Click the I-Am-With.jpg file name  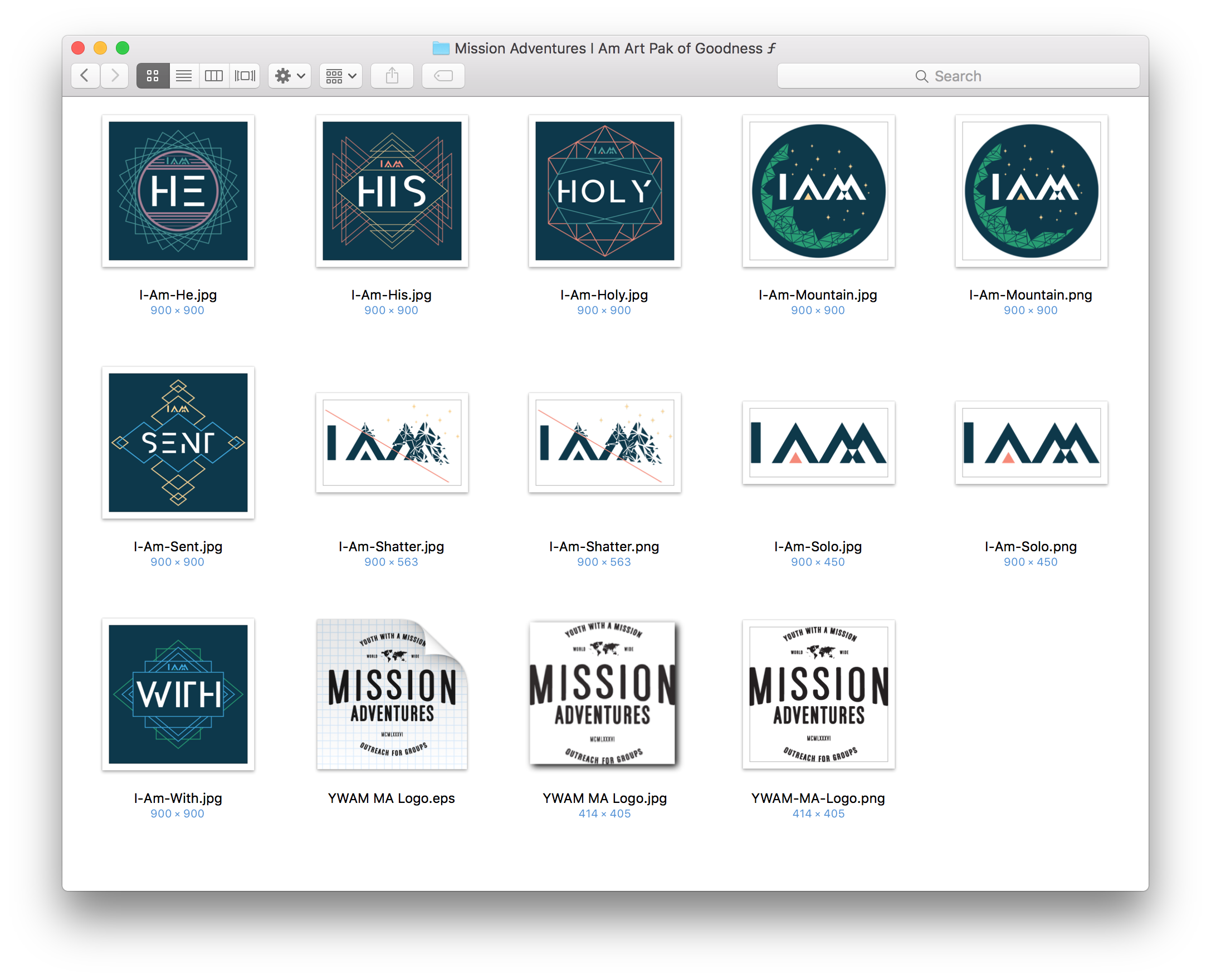[177, 798]
